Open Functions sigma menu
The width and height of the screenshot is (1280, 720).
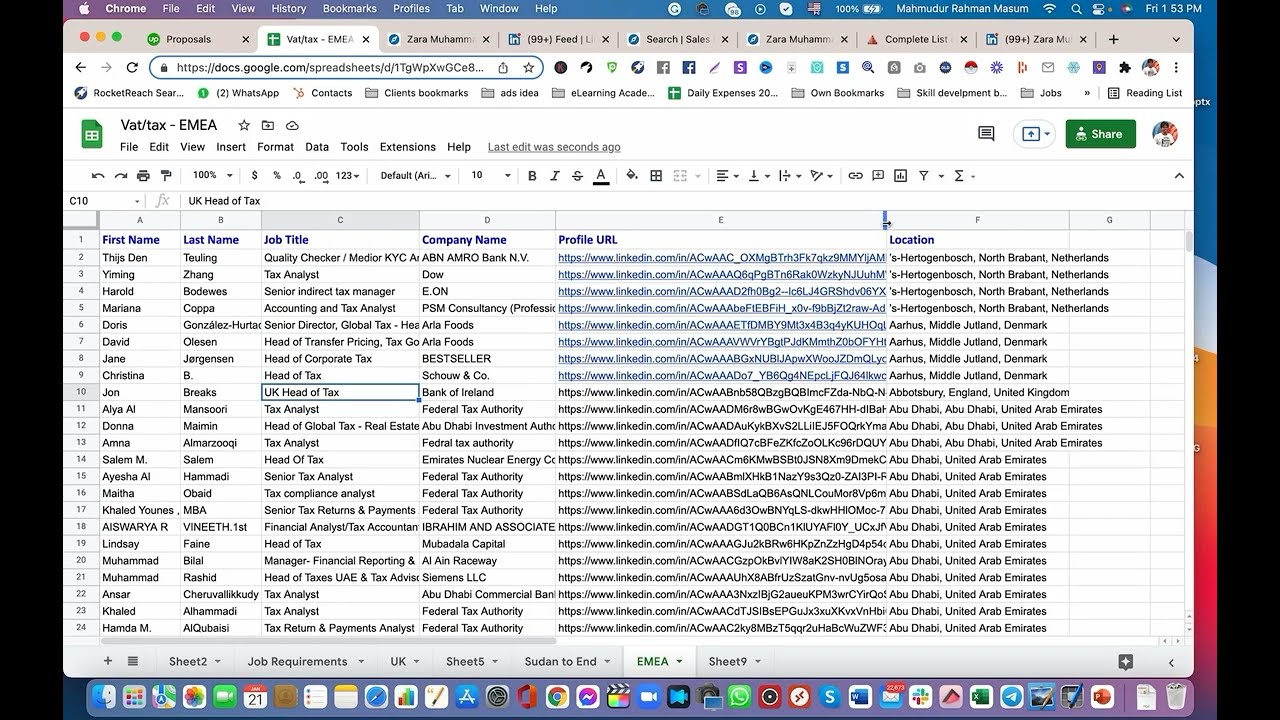pyautogui.click(x=963, y=176)
